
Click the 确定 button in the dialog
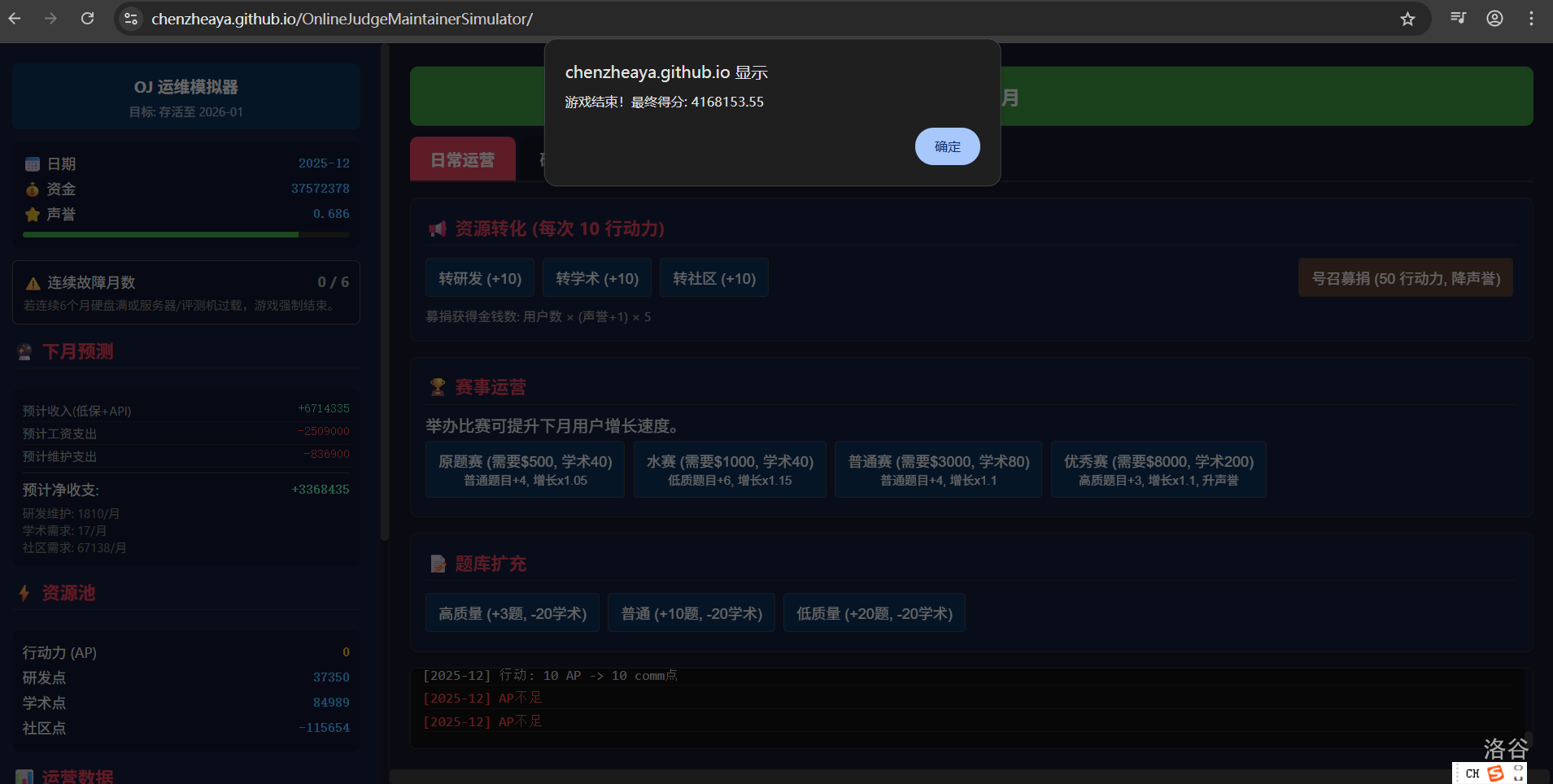click(947, 146)
